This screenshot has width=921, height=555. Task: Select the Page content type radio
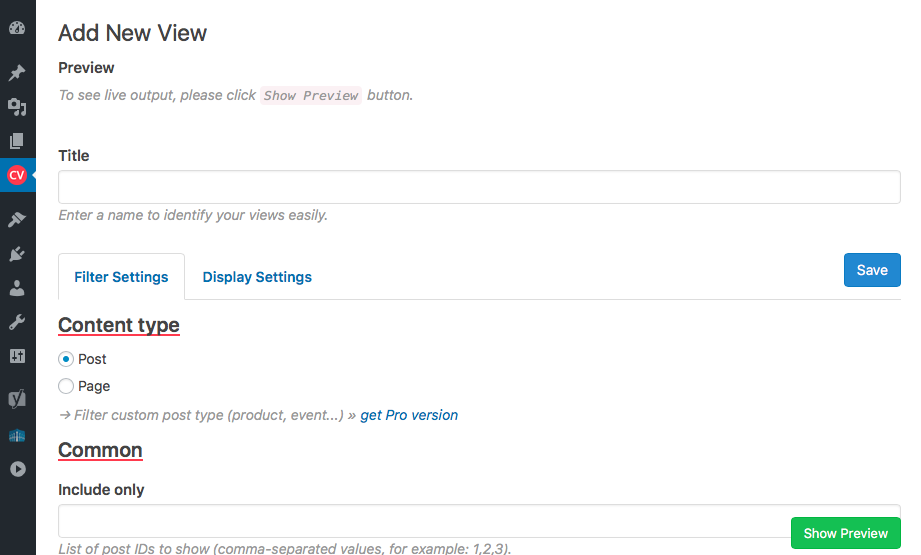(x=66, y=386)
